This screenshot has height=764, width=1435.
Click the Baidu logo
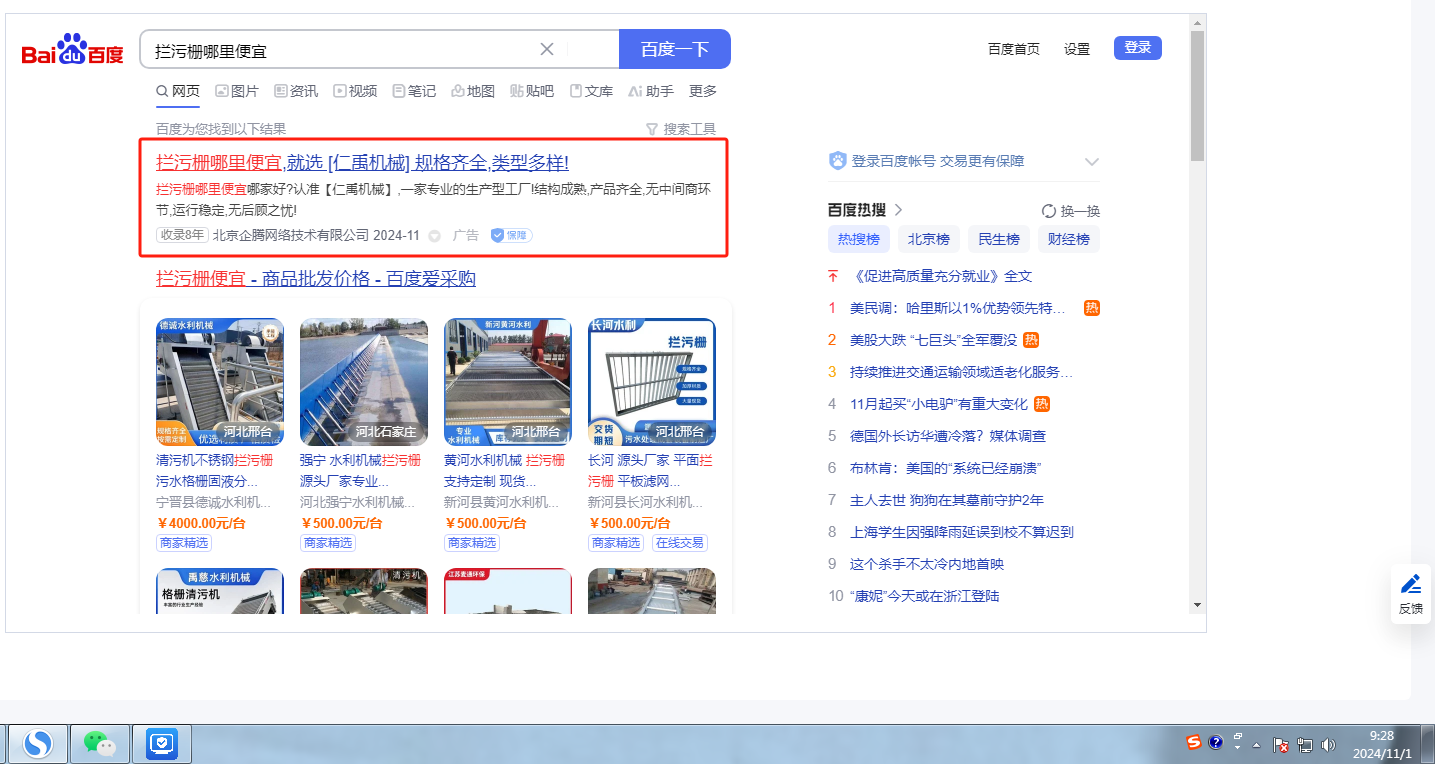click(73, 49)
